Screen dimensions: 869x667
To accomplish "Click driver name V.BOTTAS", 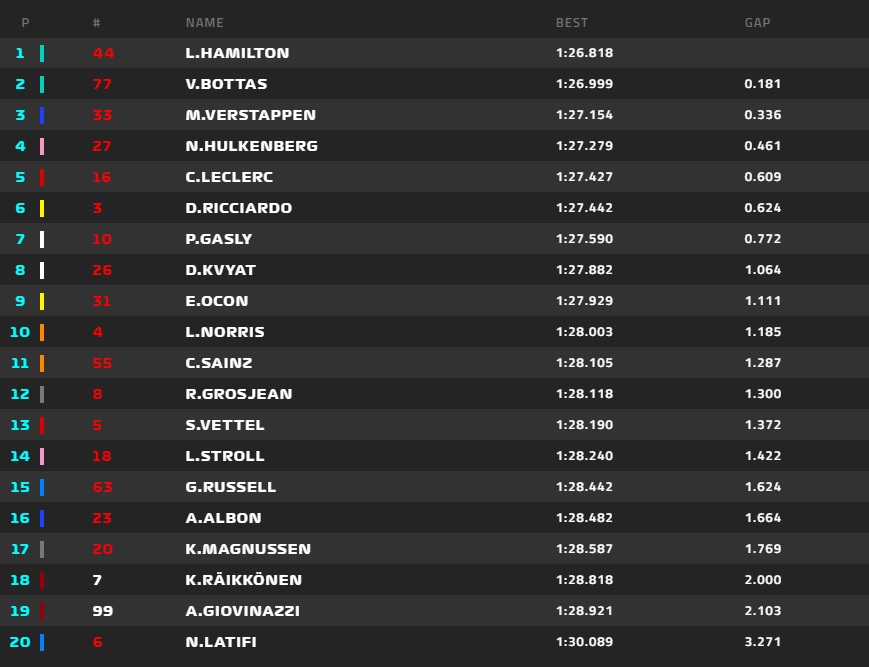I will 226,84.
